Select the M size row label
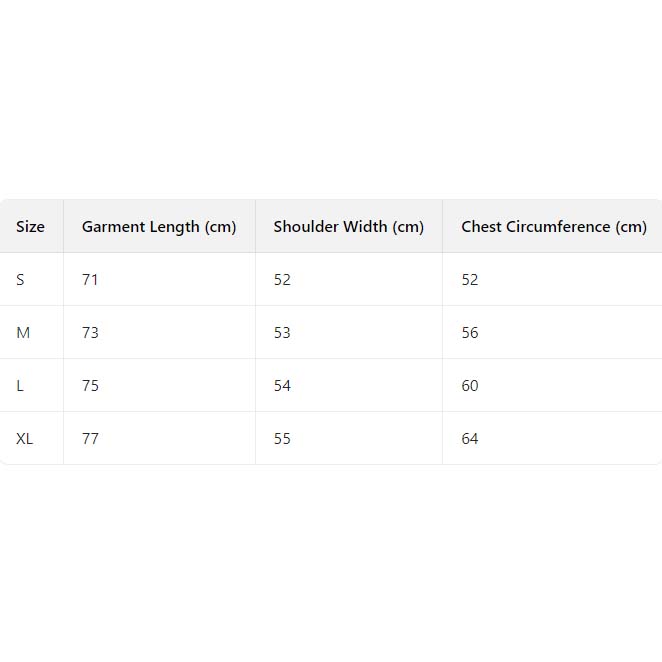662x662 pixels. coord(23,333)
